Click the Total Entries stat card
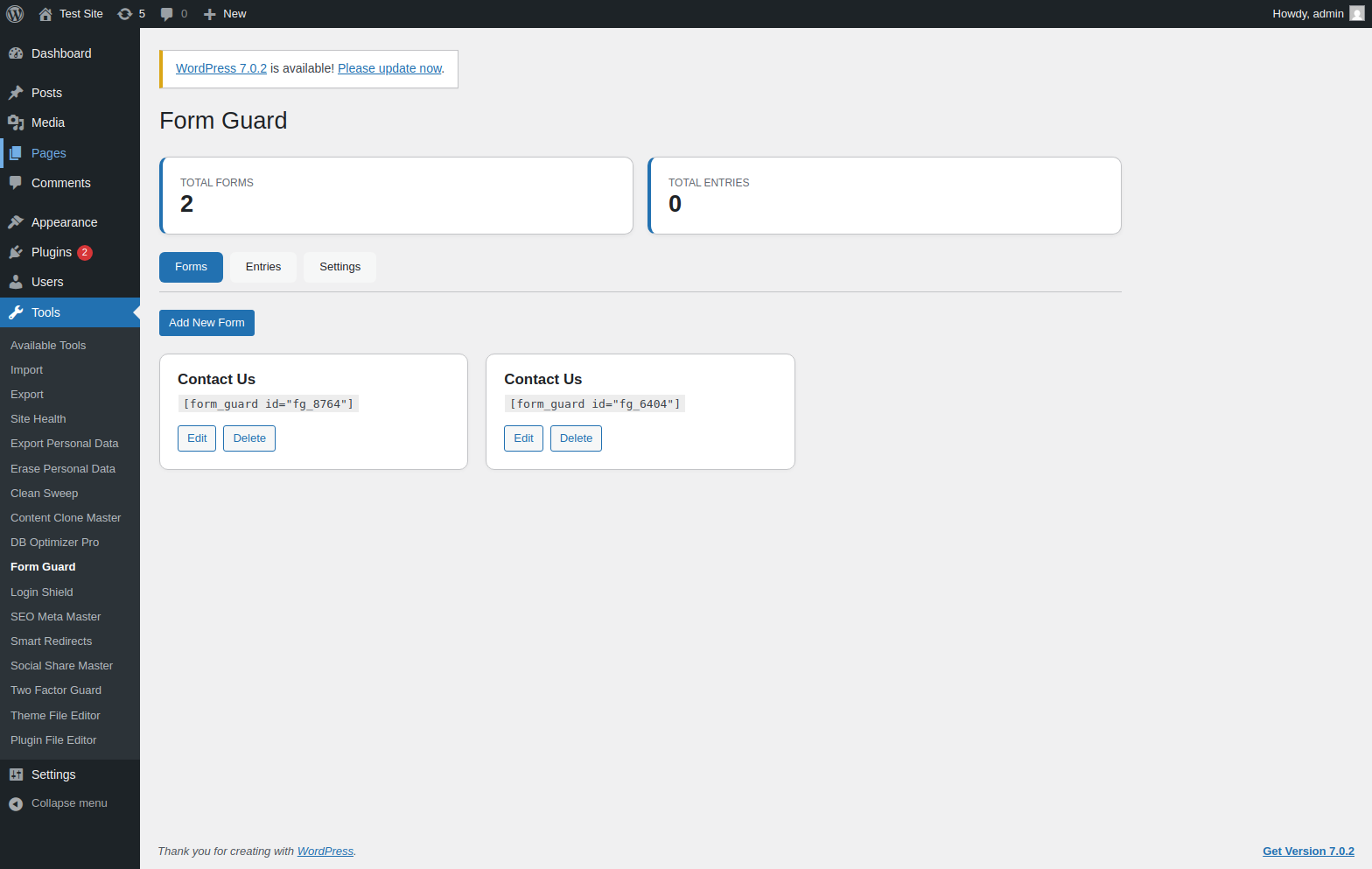 [x=885, y=196]
